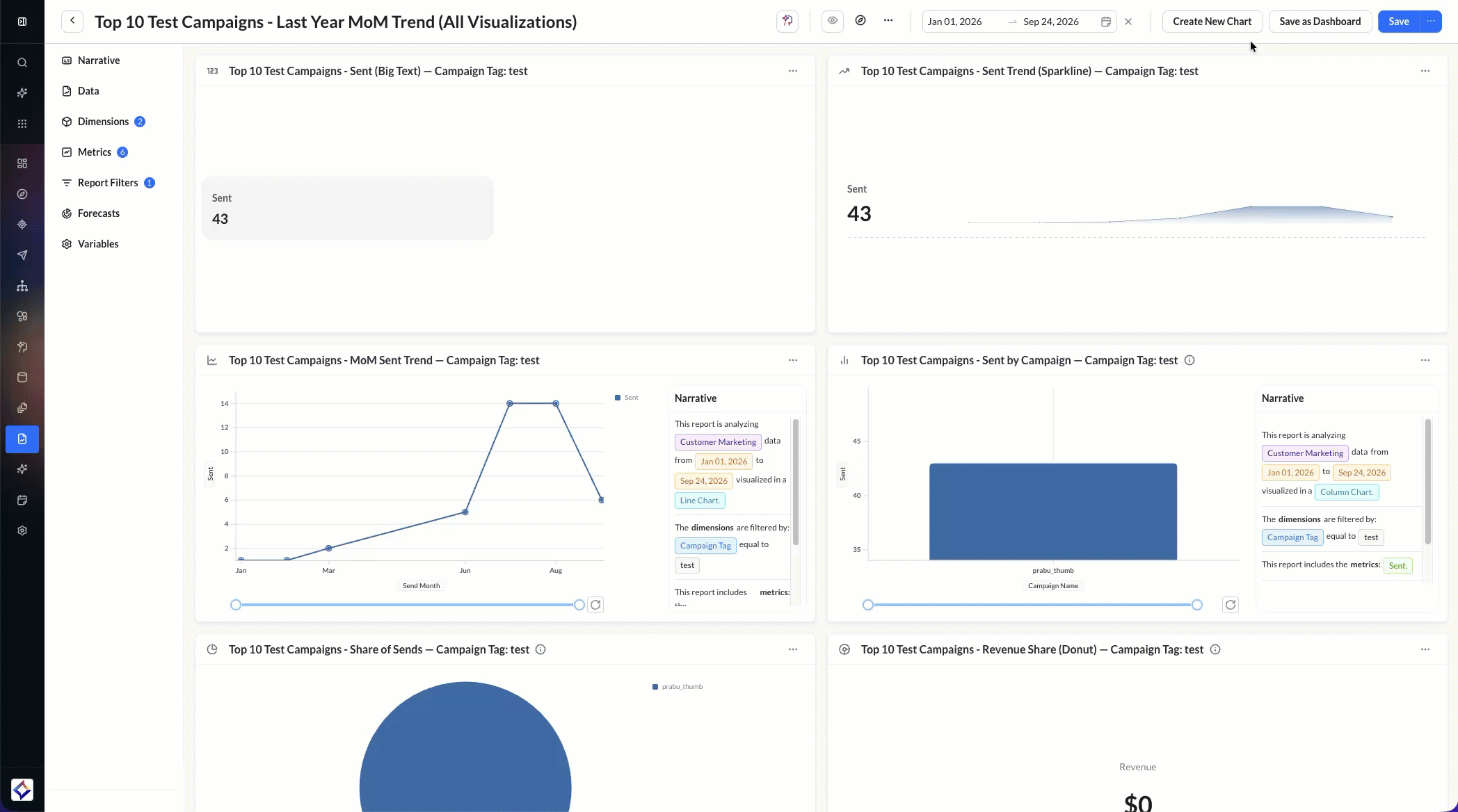Image resolution: width=1458 pixels, height=812 pixels.
Task: Toggle prabu_thumb legend on the pie chart
Action: (x=678, y=687)
